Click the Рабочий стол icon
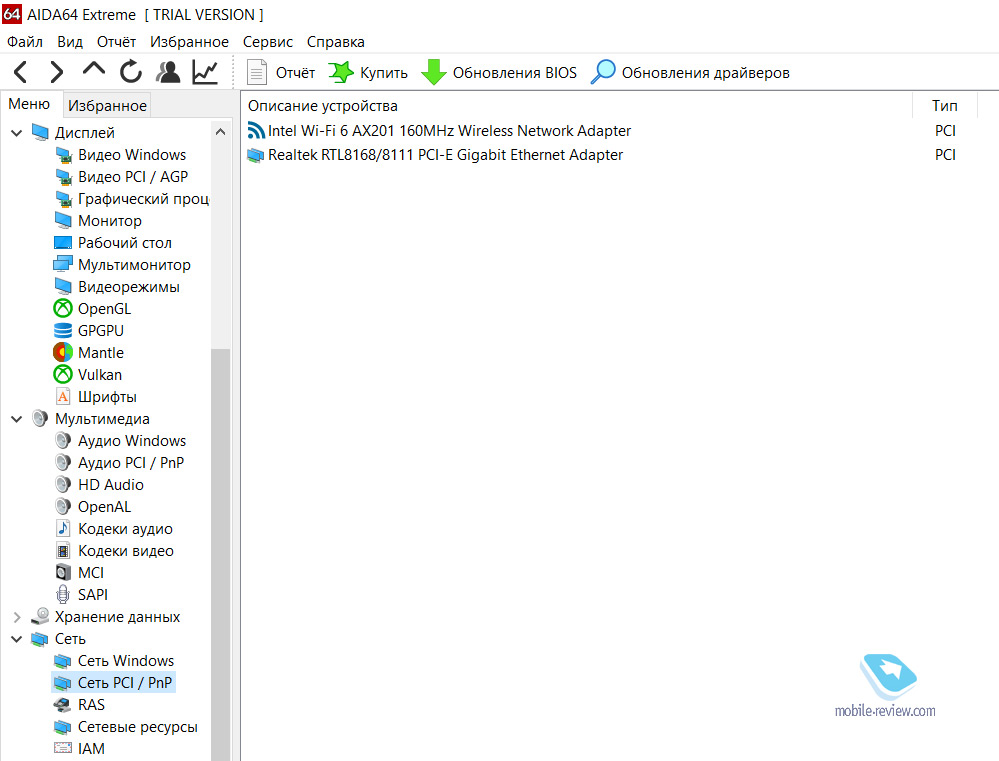The height and width of the screenshot is (761, 999). tap(63, 243)
